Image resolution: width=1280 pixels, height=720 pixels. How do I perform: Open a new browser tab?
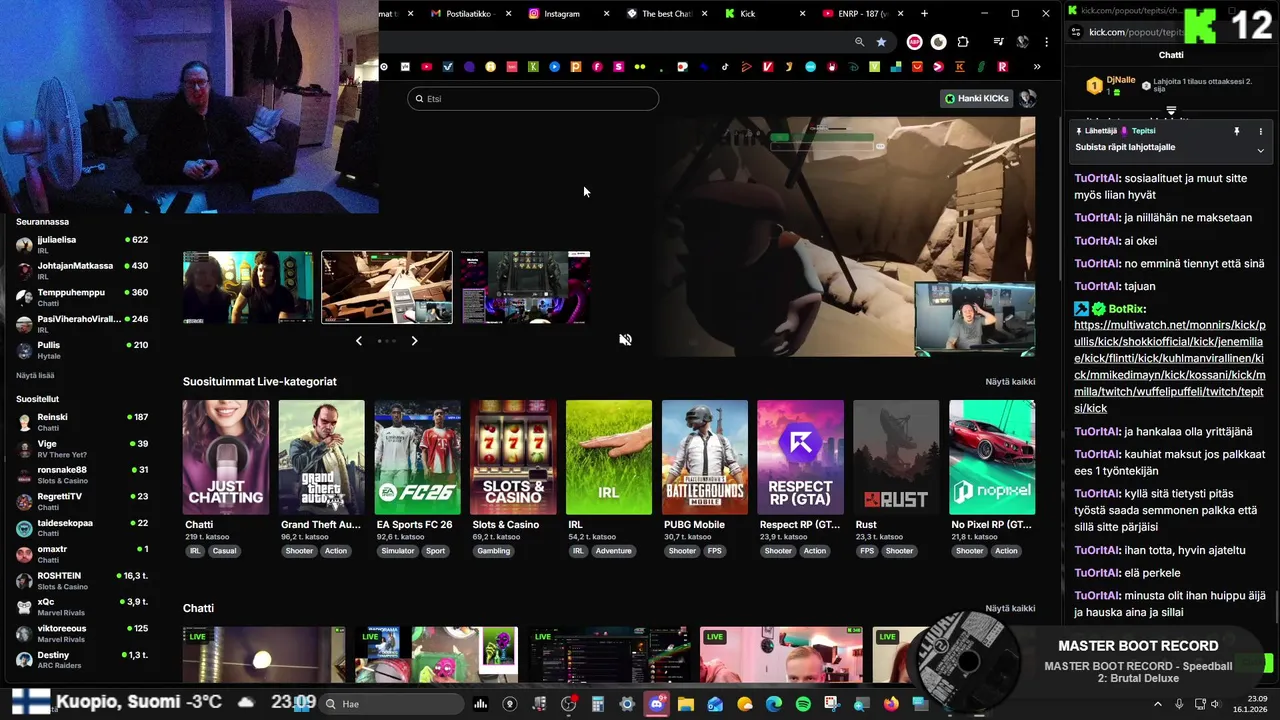924,13
